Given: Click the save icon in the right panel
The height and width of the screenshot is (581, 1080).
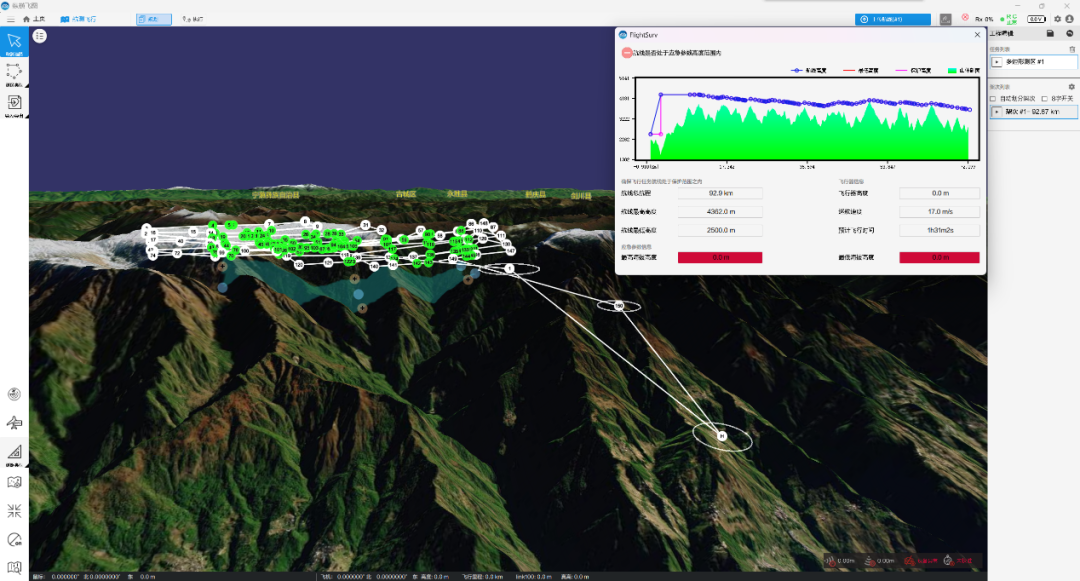Looking at the screenshot, I should (x=1050, y=33).
